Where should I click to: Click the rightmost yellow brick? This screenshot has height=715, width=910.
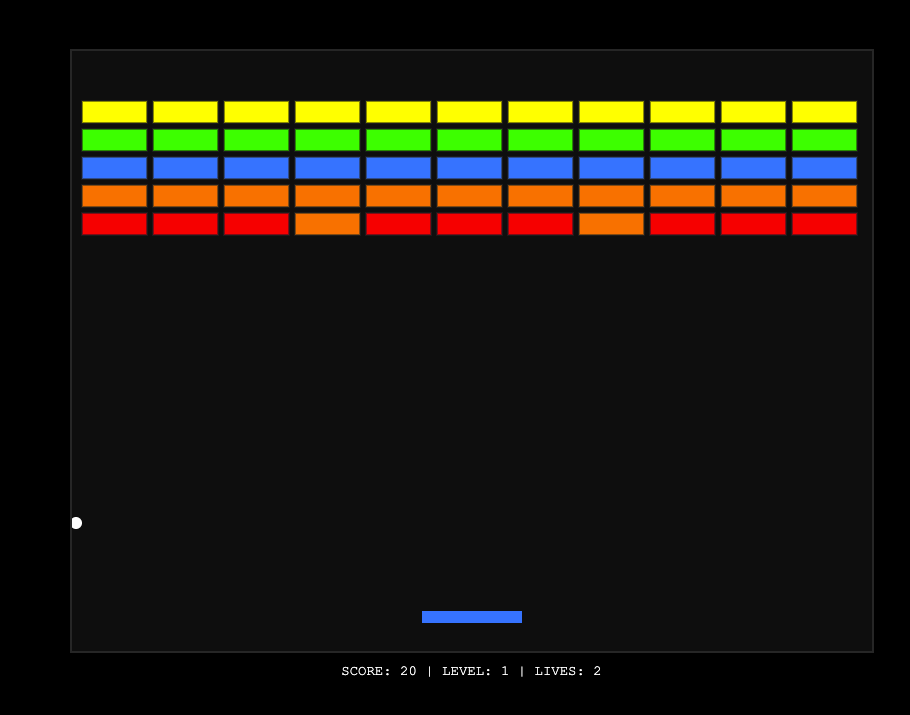coord(824,112)
